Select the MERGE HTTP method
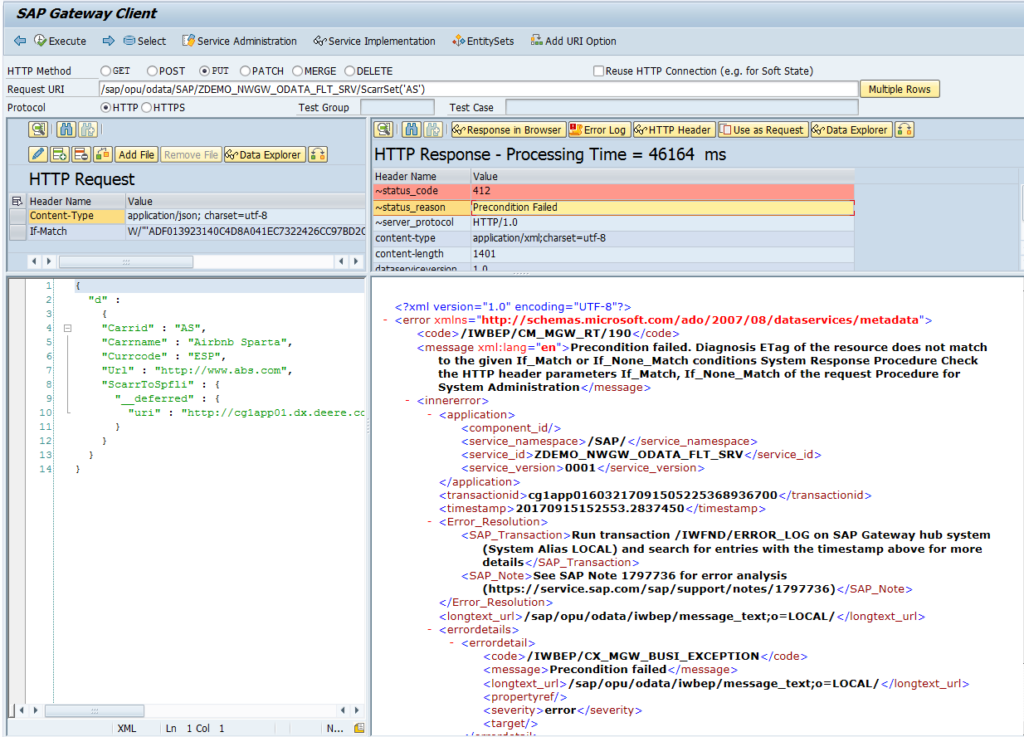This screenshot has height=737, width=1024. (x=298, y=71)
